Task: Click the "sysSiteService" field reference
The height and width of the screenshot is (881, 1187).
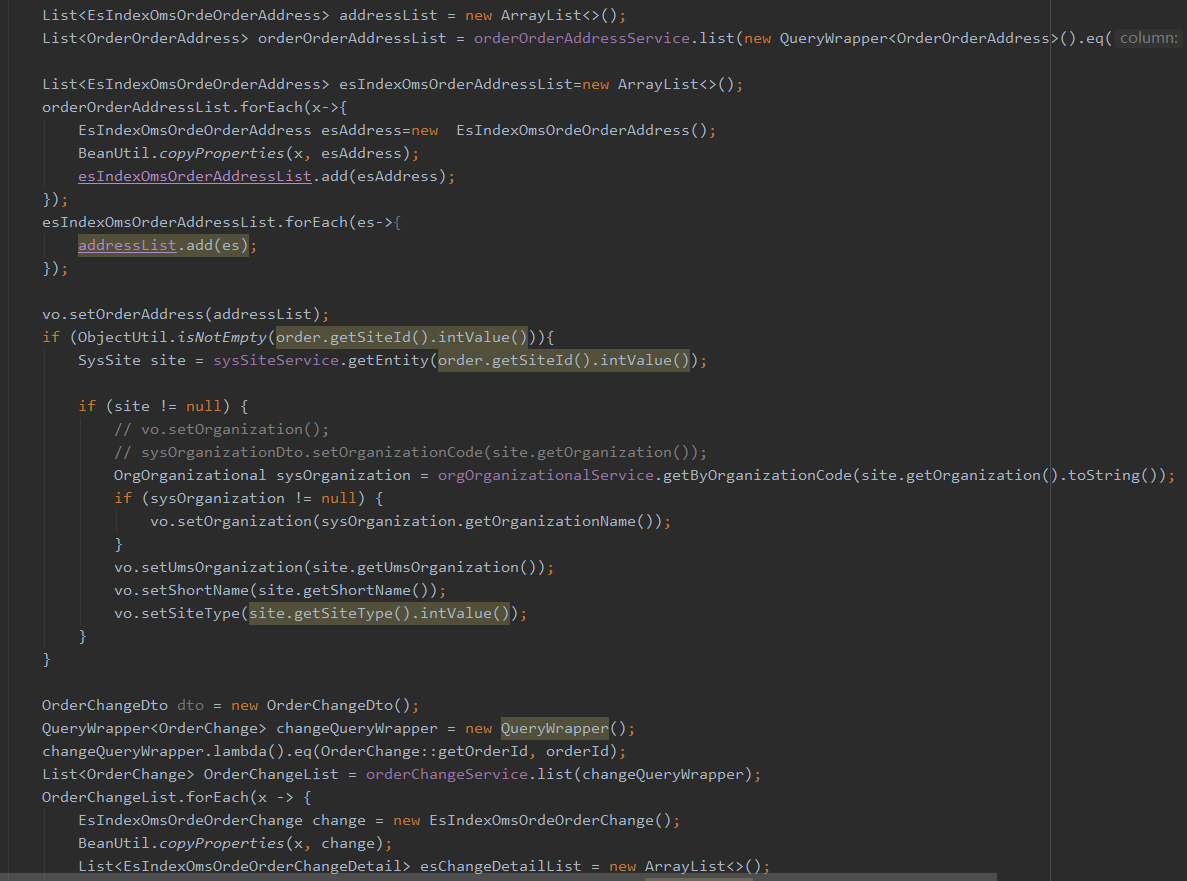Action: (x=276, y=360)
